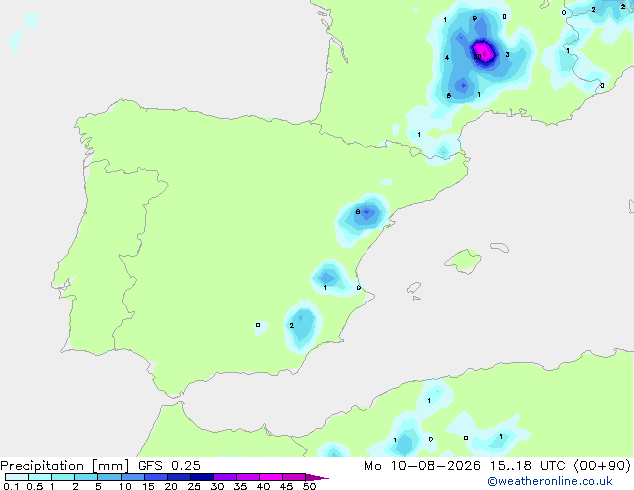
Task: Click the '30' value on the magenta peak in France
Action: (x=478, y=56)
